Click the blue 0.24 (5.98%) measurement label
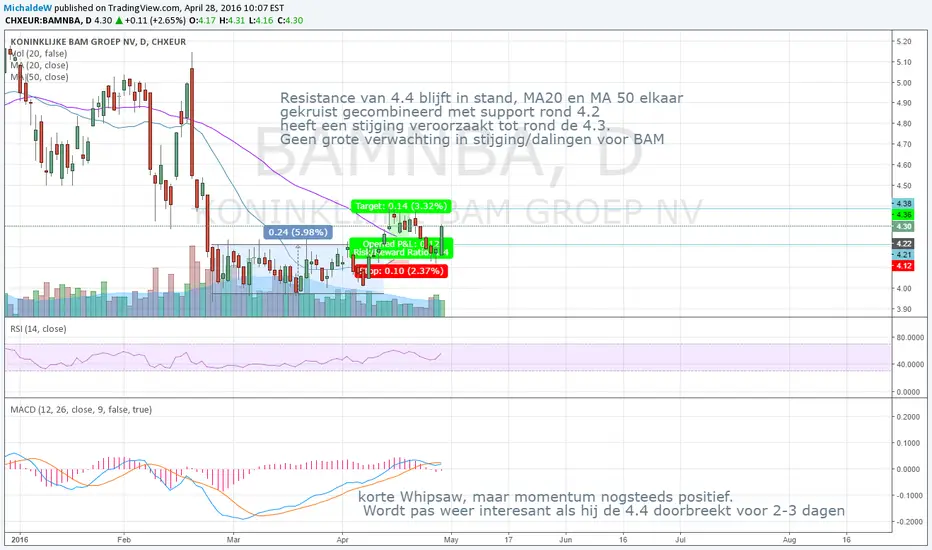This screenshot has height=550, width=932. [298, 232]
